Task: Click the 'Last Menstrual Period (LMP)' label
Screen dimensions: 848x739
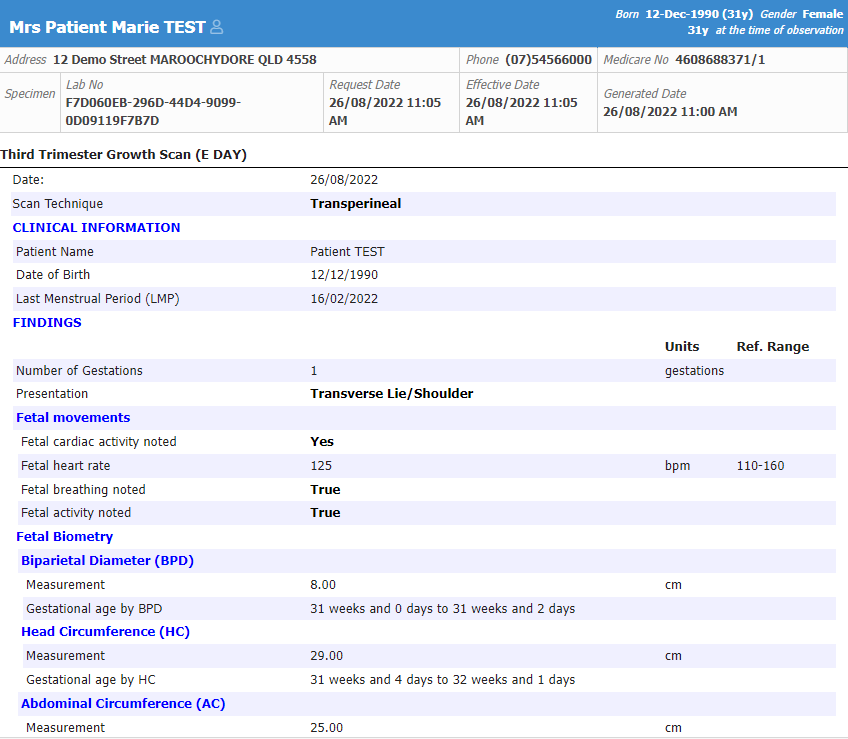Action: (97, 299)
